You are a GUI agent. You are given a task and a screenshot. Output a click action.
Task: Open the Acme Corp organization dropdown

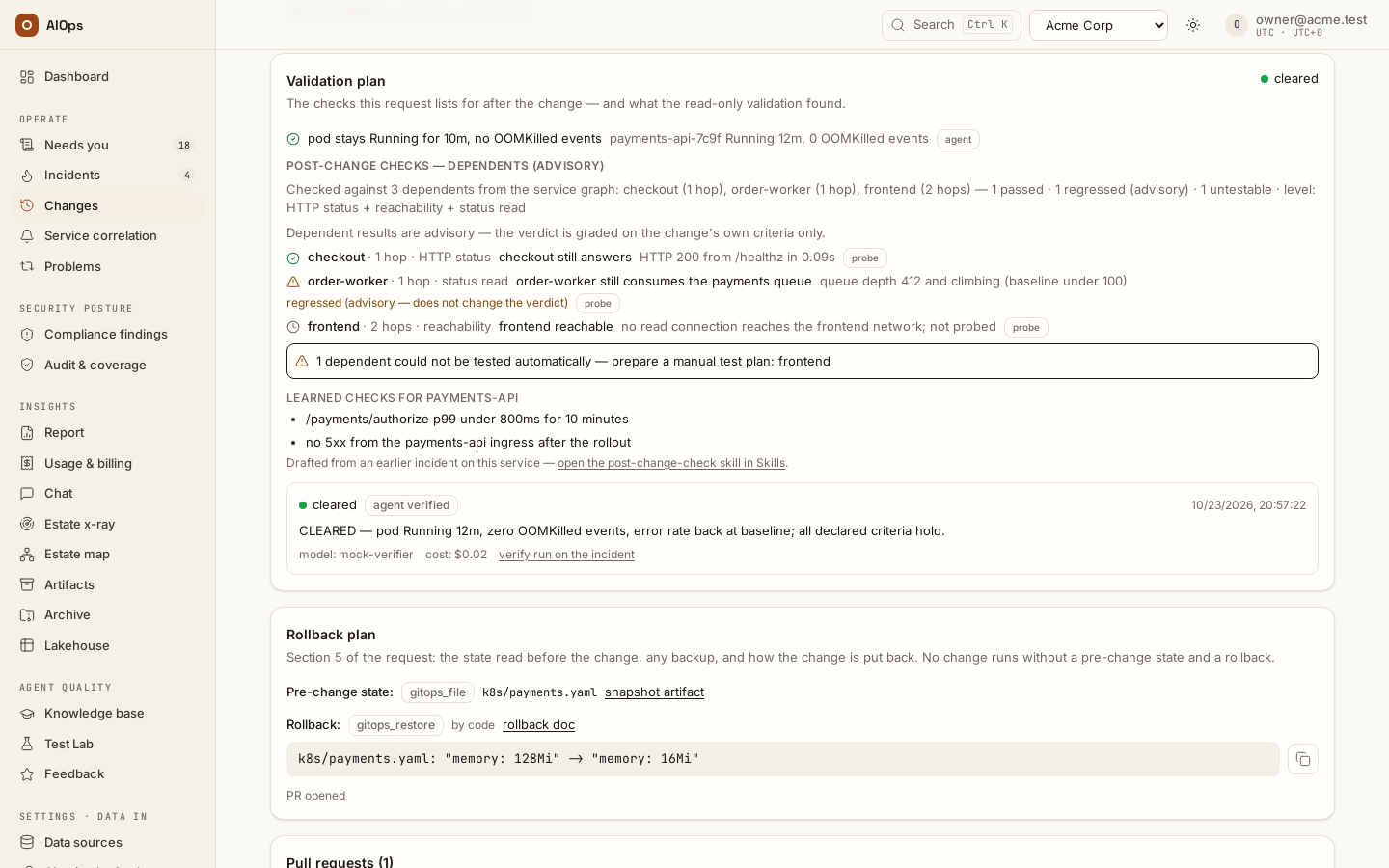click(x=1099, y=25)
